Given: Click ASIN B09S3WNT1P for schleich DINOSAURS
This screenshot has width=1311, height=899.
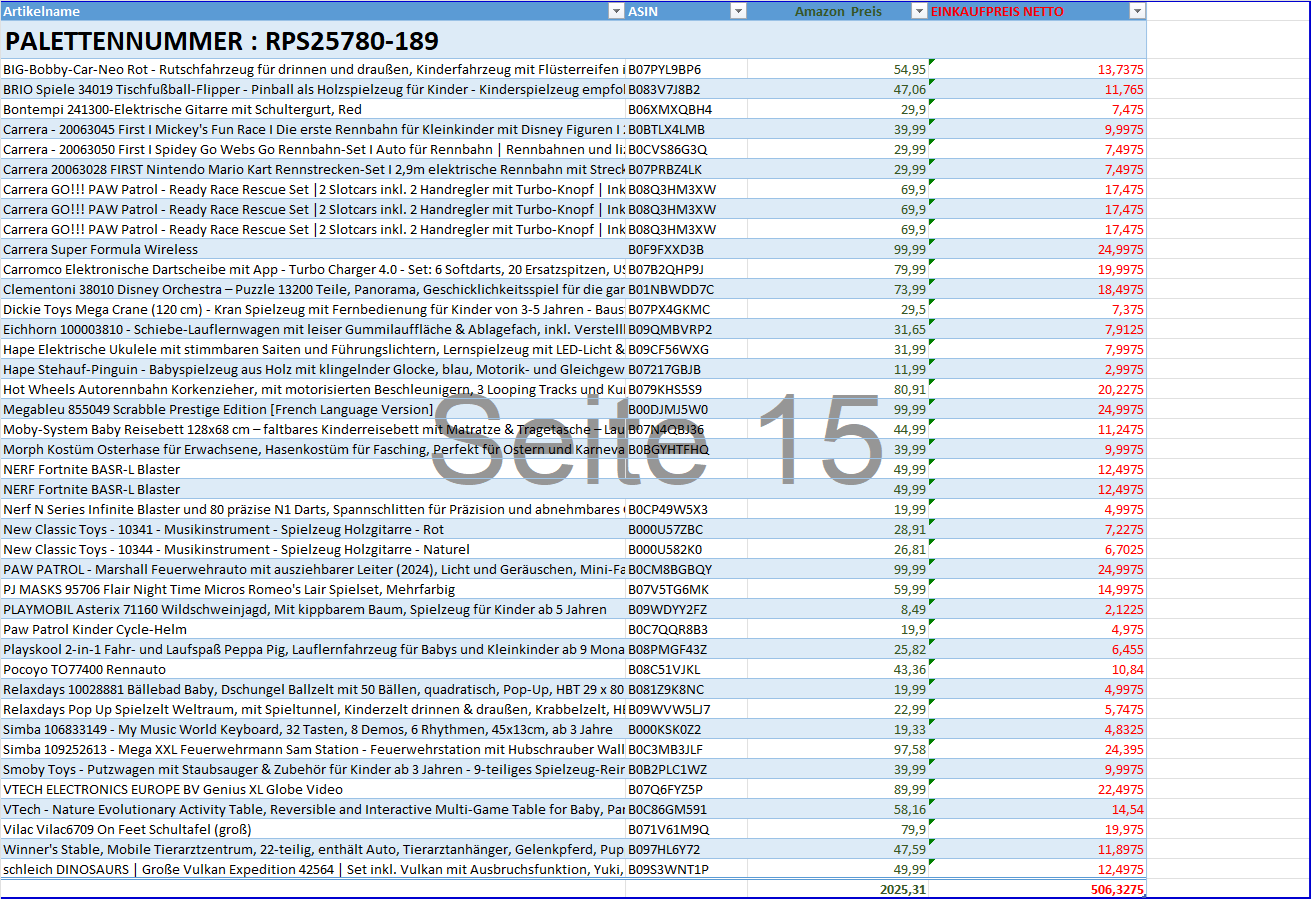Looking at the screenshot, I should (x=668, y=869).
